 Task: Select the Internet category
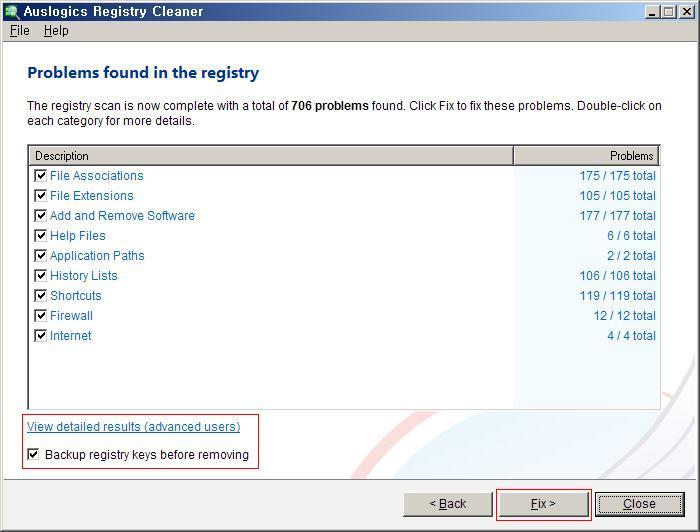tap(71, 336)
